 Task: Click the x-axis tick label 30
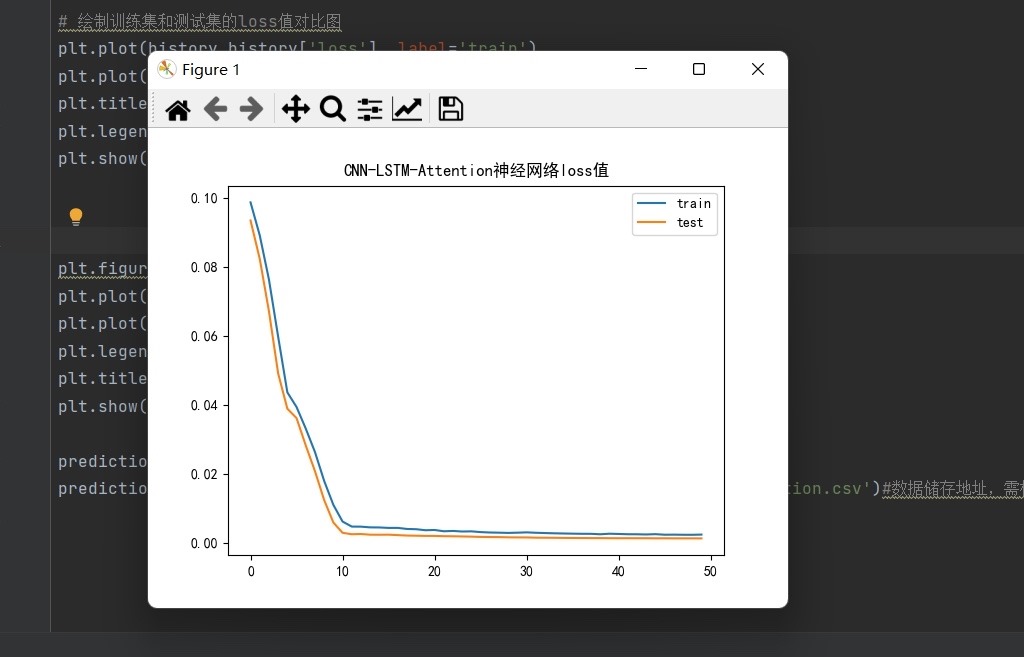pyautogui.click(x=526, y=571)
